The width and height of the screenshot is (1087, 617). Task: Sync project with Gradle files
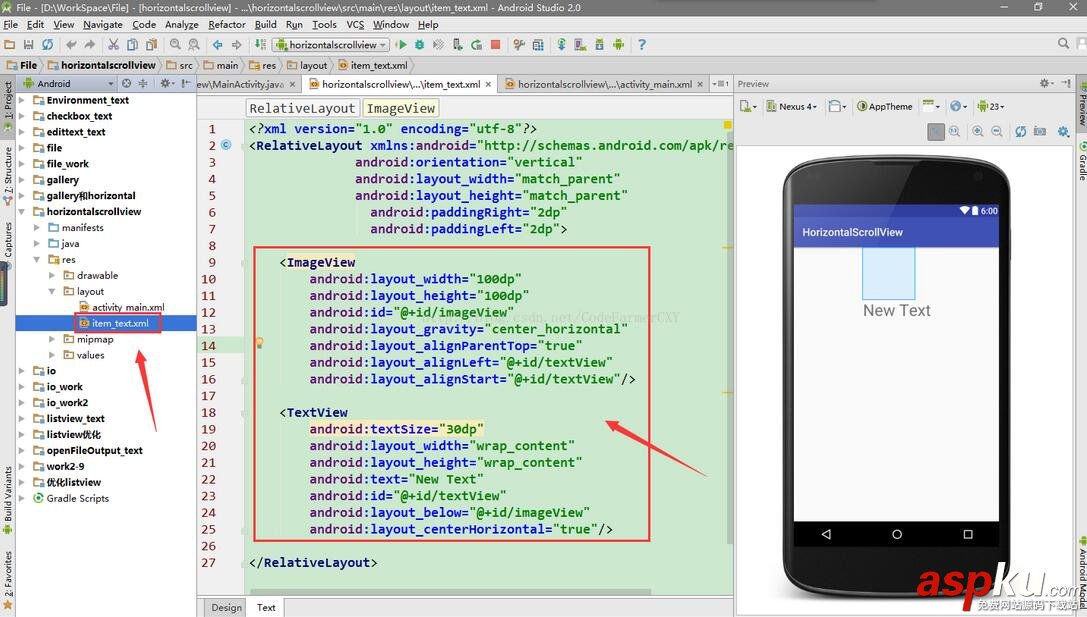[x=562, y=44]
